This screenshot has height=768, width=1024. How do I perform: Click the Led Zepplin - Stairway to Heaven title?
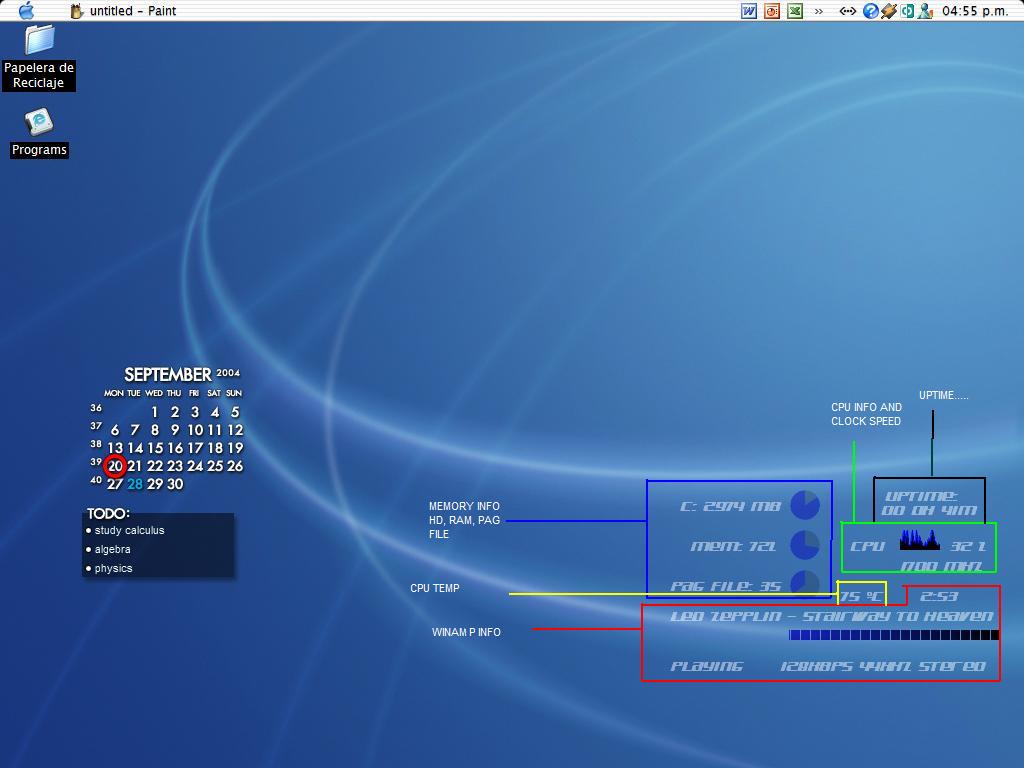coord(832,616)
